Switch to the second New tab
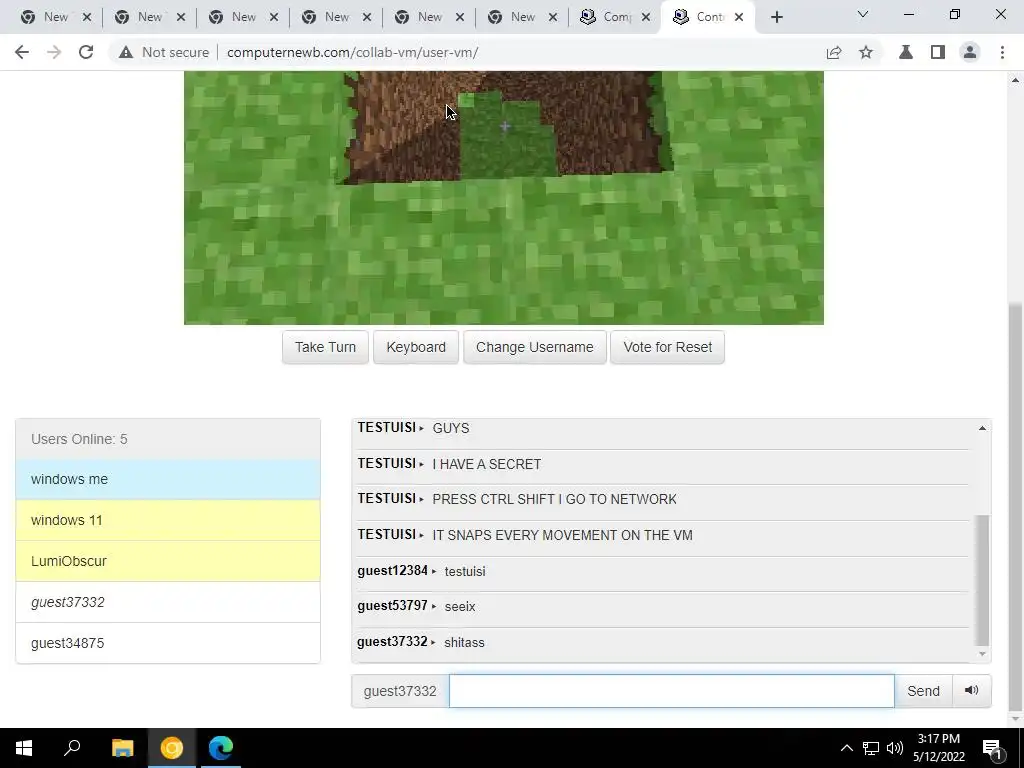 point(149,18)
